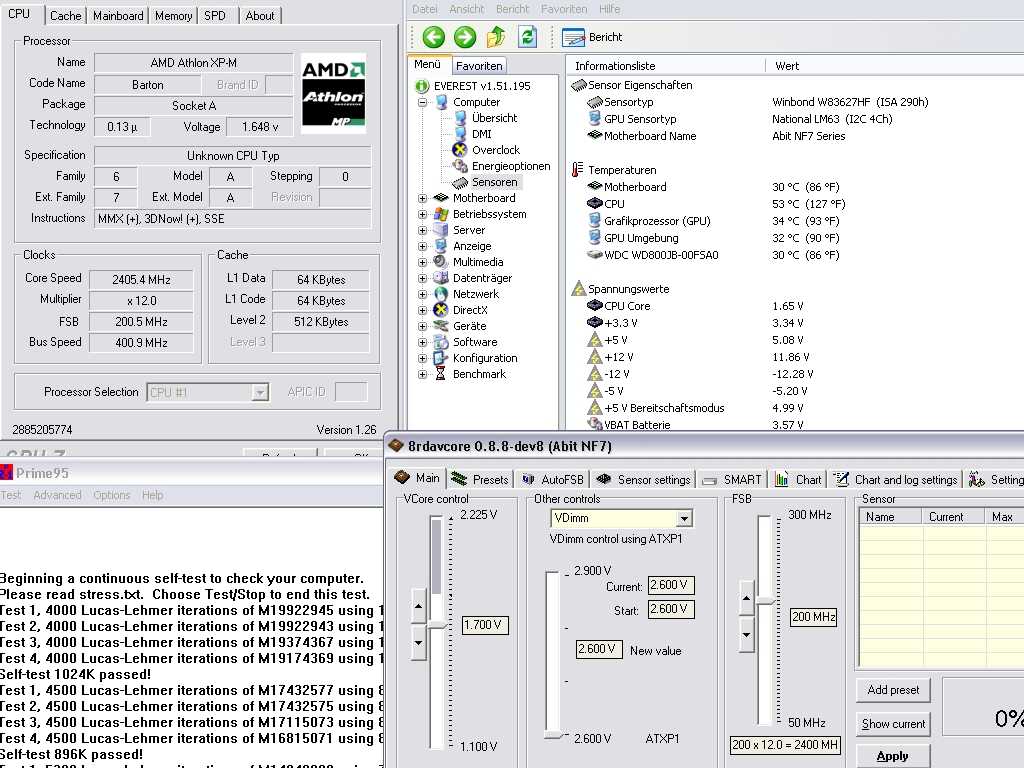Click the green Back arrow in EVEREST
The width and height of the screenshot is (1024, 768).
pyautogui.click(x=434, y=37)
